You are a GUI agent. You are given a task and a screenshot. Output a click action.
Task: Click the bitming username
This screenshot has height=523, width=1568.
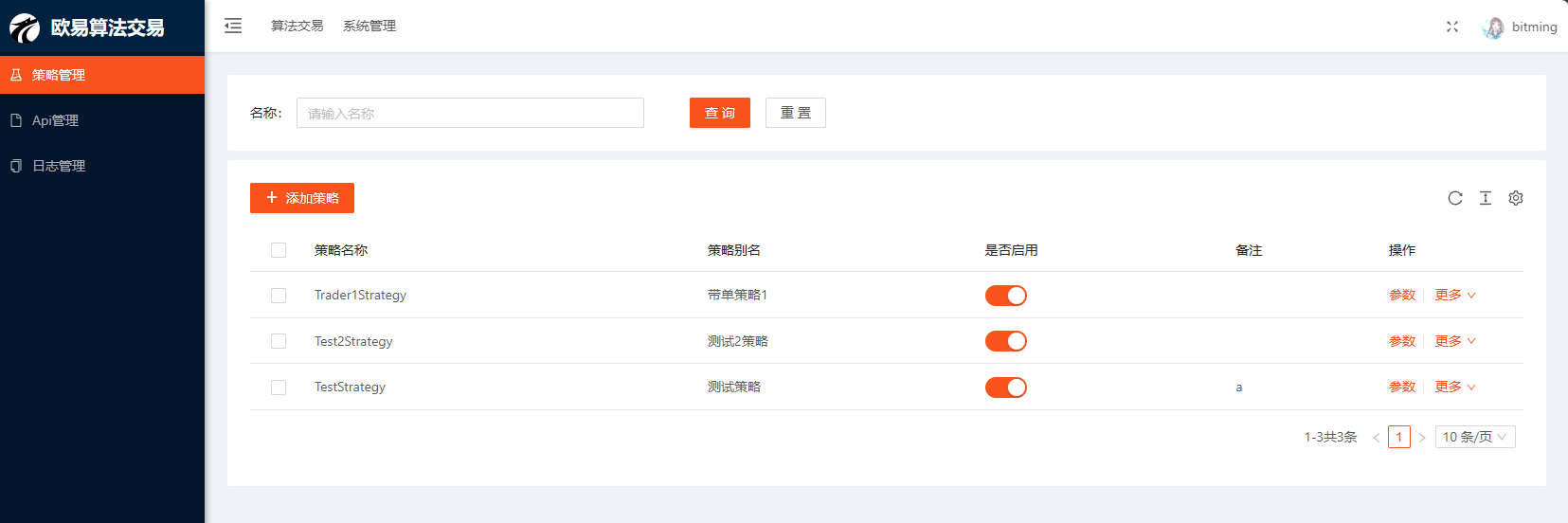click(x=1534, y=27)
